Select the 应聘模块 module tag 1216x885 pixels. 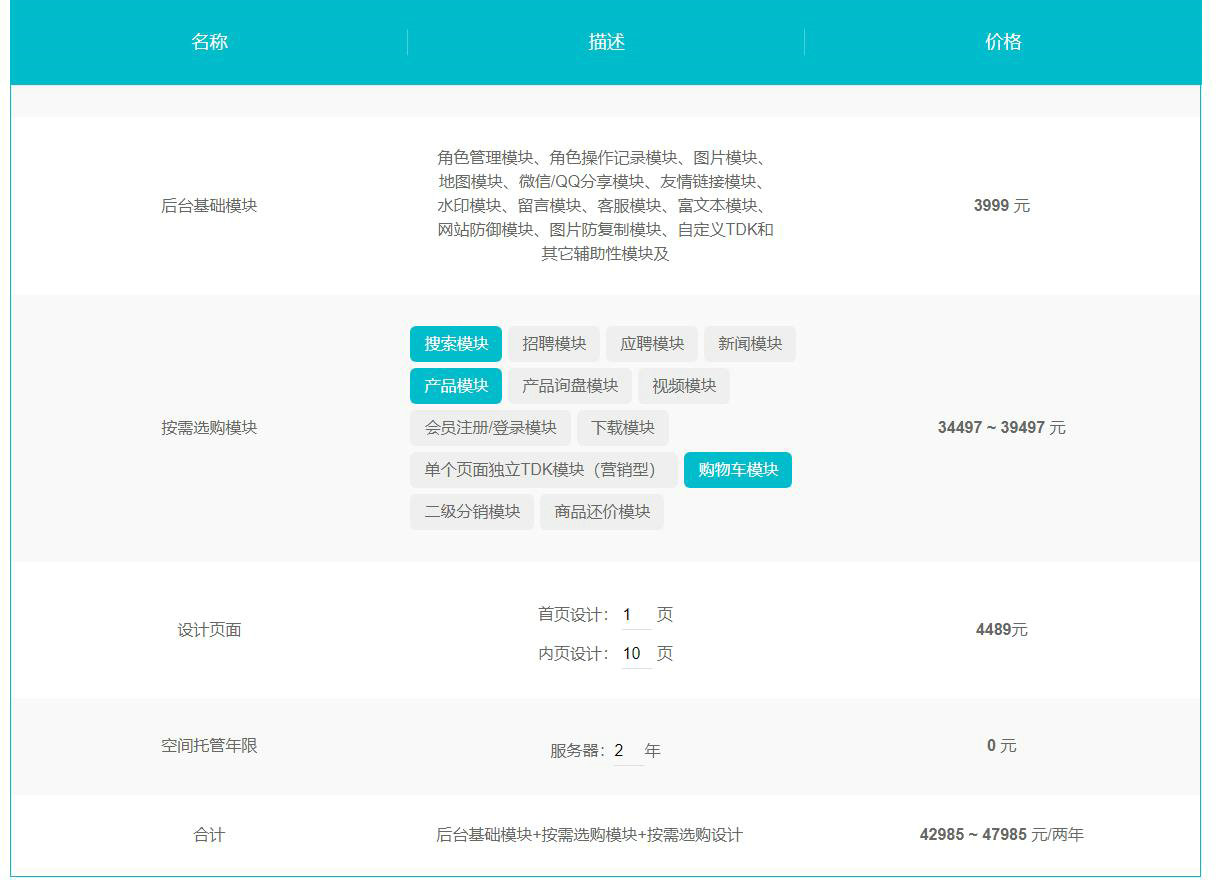coord(652,344)
